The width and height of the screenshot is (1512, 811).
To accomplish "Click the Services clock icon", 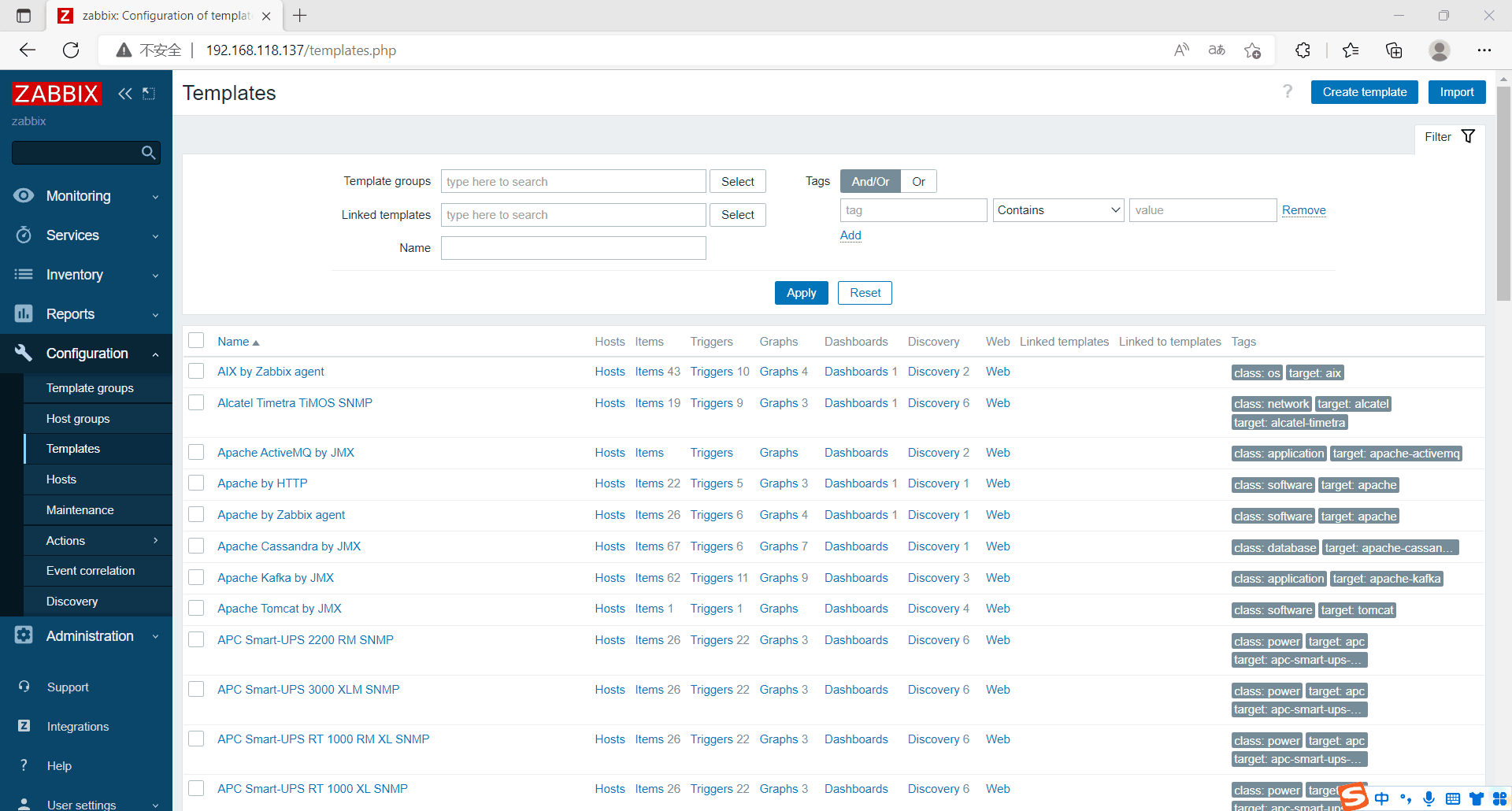I will coord(24,235).
